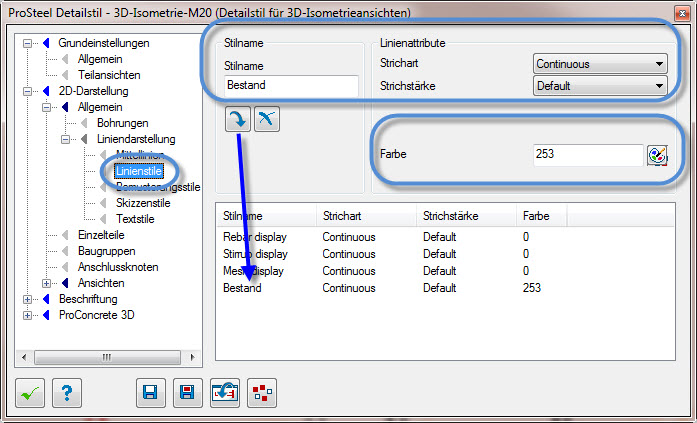Select the Baugruppen tree item

point(107,251)
